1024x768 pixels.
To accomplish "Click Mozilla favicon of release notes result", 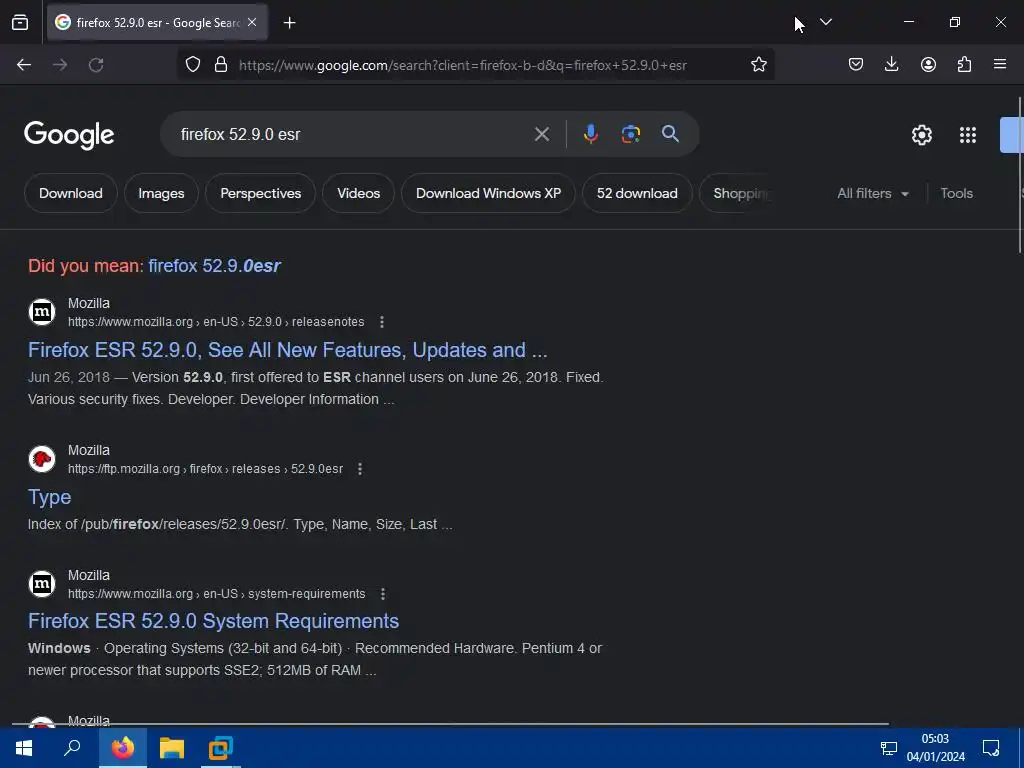I will tap(42, 312).
